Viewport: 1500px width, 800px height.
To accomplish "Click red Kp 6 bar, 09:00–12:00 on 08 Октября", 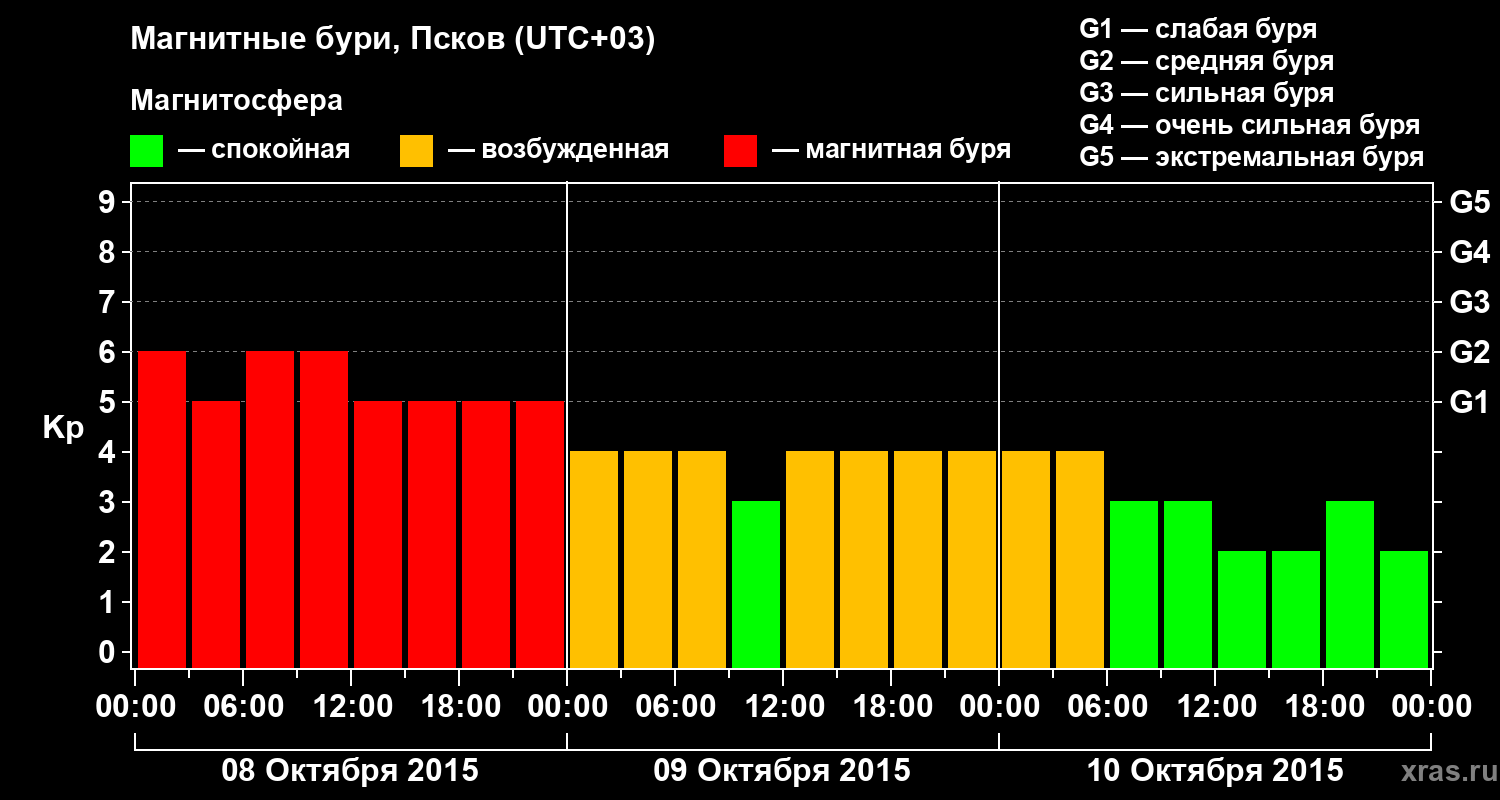I will 324,510.
